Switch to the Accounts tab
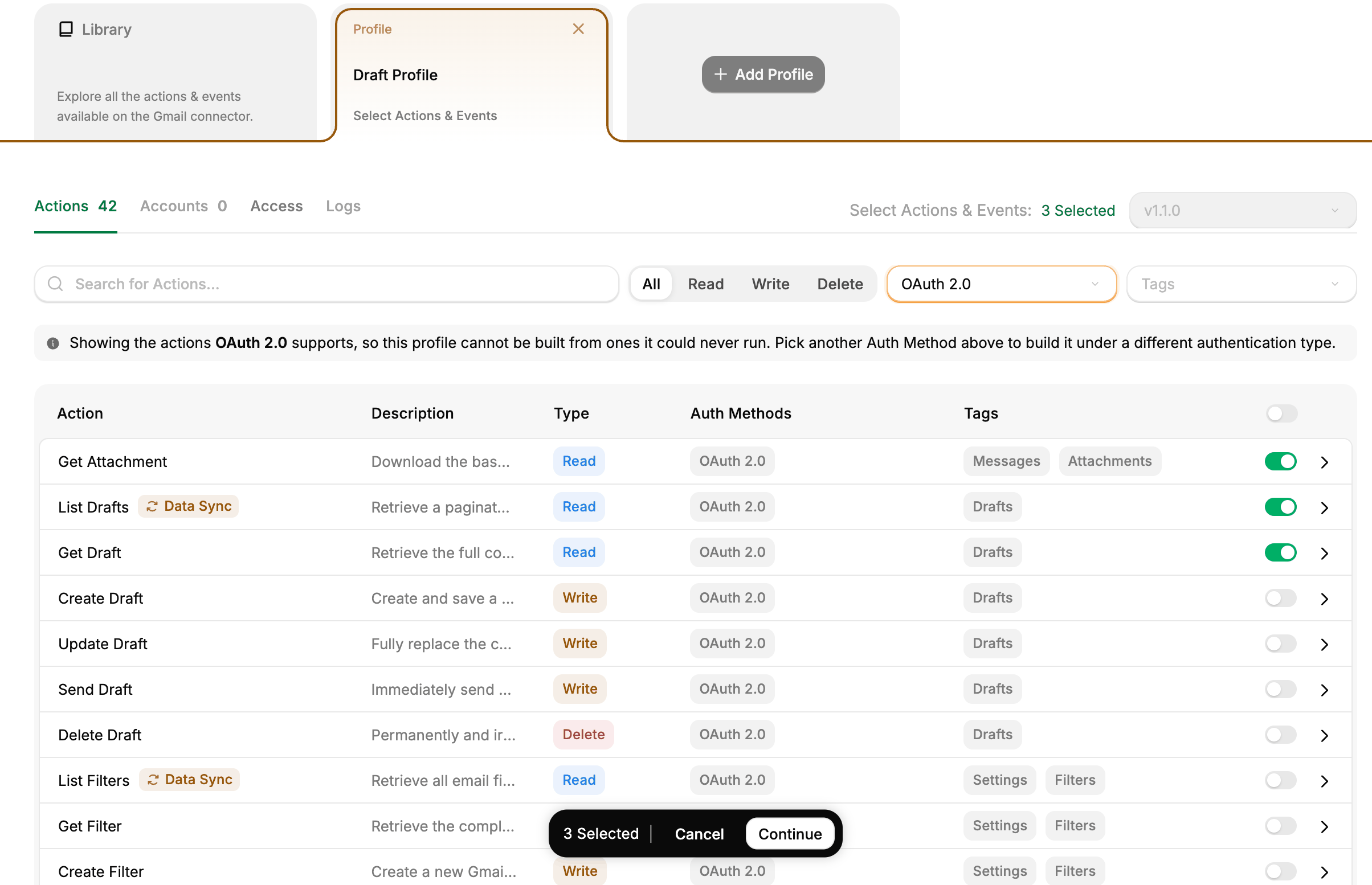The height and width of the screenshot is (885, 1372). 183,206
